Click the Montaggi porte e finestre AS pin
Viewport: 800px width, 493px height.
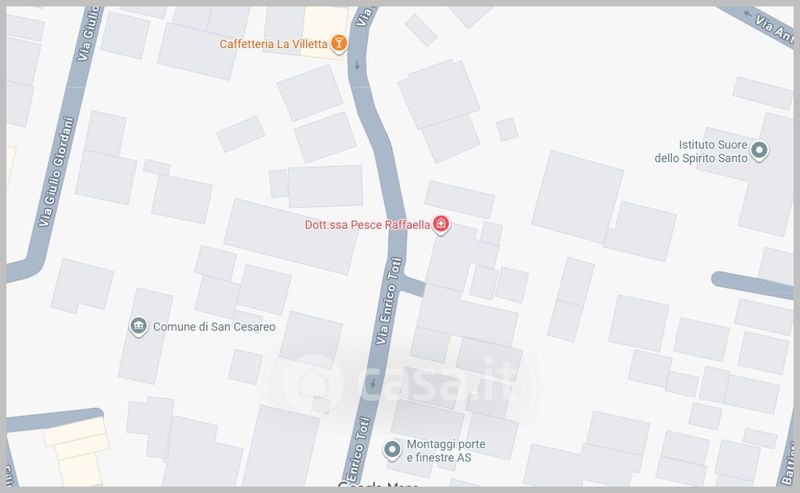point(392,450)
